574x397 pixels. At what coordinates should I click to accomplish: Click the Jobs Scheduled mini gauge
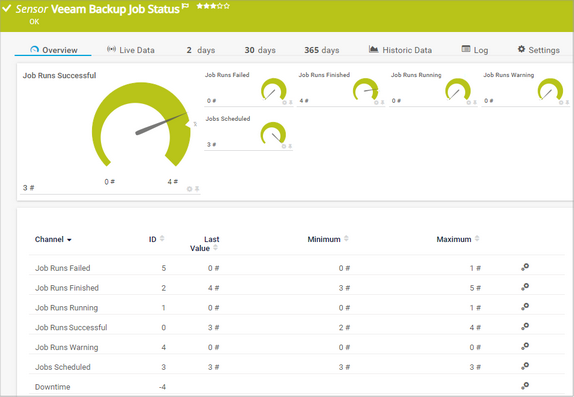click(x=273, y=133)
